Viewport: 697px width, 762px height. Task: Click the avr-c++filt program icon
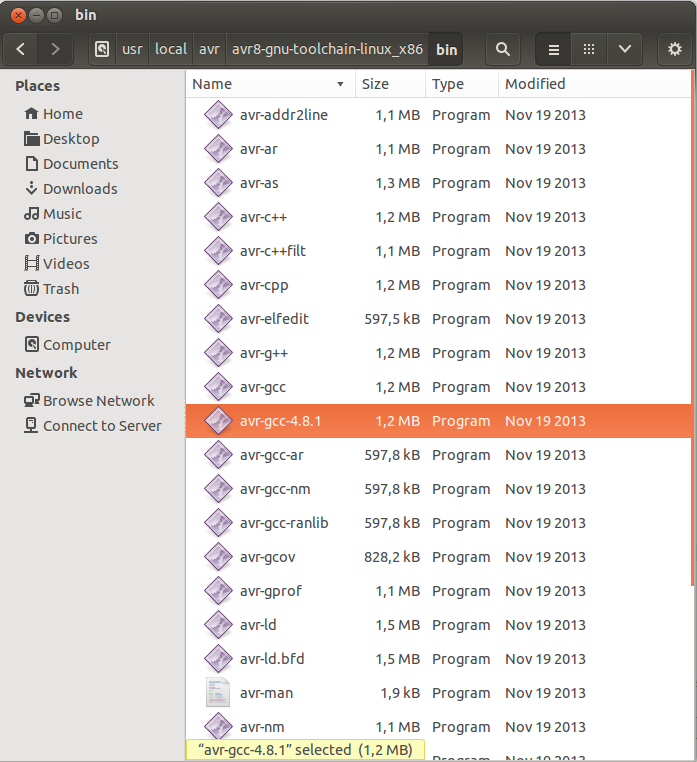point(218,251)
